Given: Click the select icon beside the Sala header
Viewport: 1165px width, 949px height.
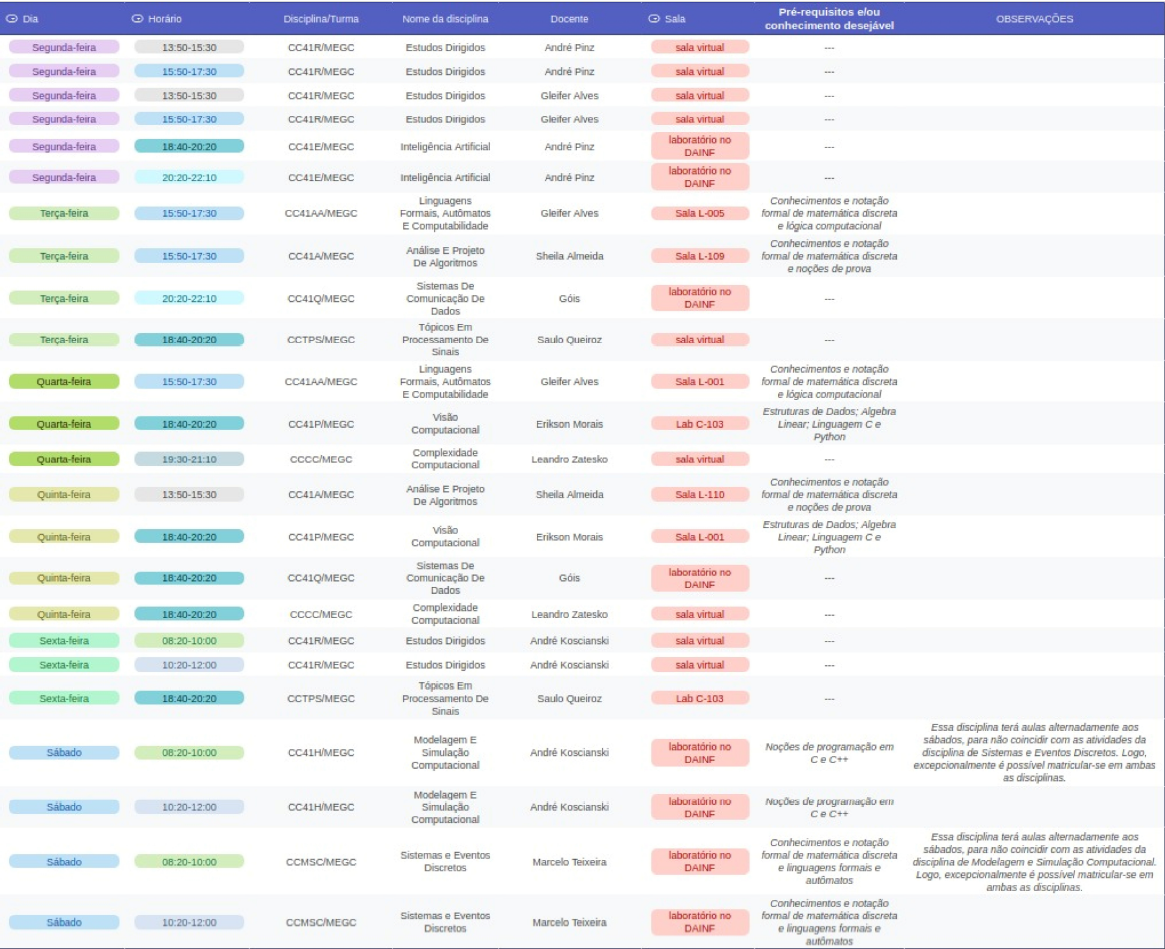Looking at the screenshot, I should [654, 19].
